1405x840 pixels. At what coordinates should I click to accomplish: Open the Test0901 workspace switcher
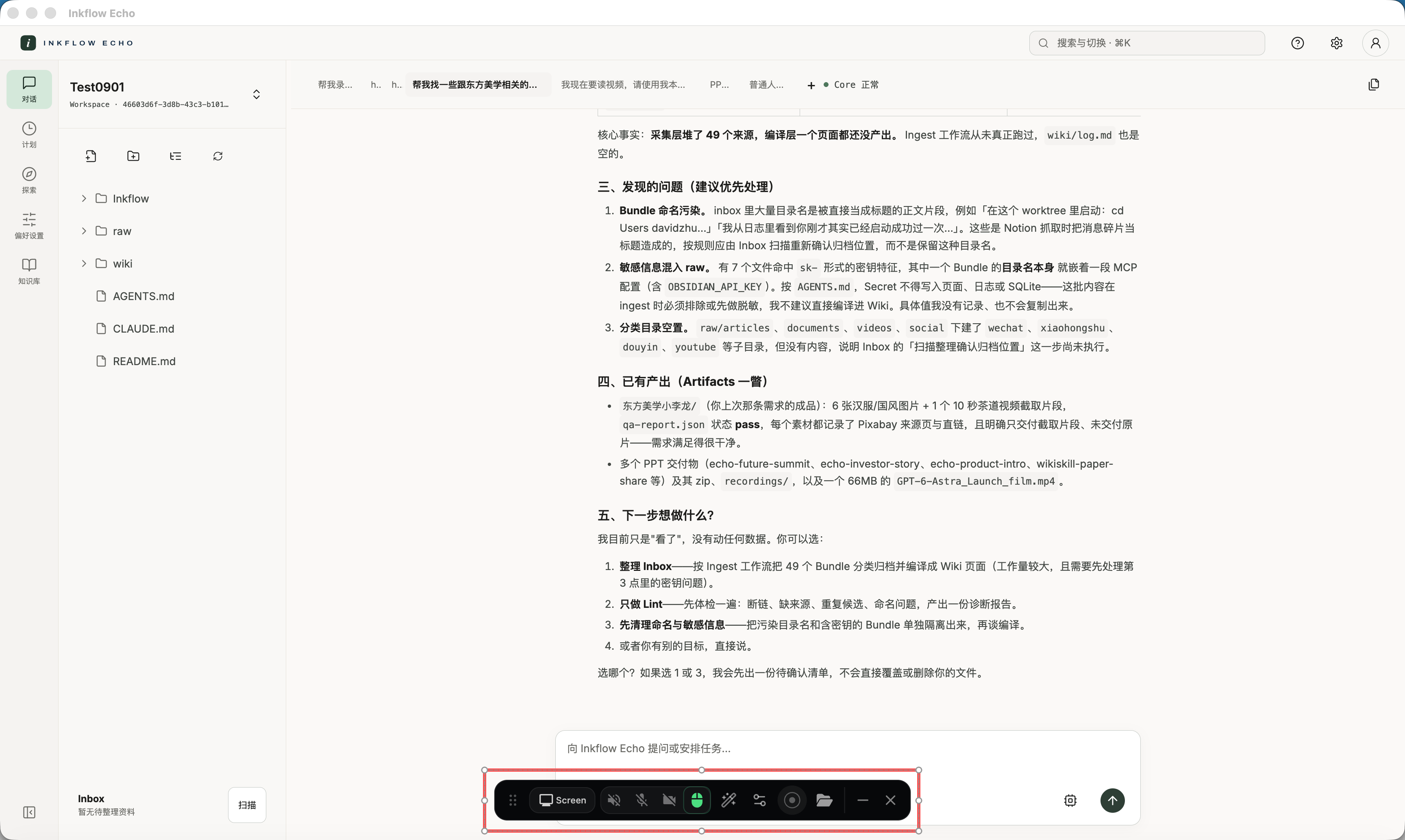click(257, 94)
